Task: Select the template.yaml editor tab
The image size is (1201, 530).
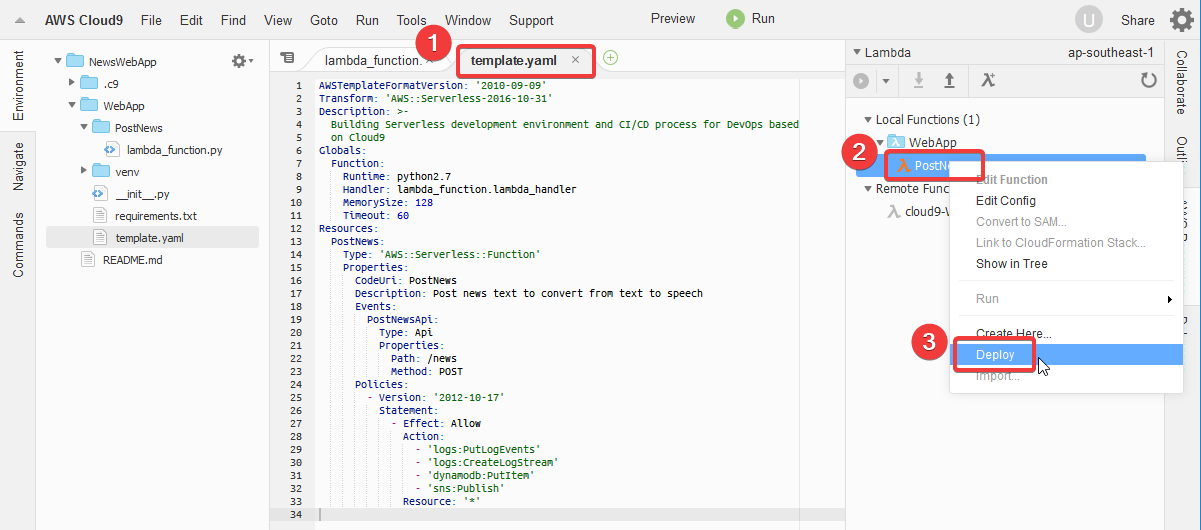Action: (x=513, y=60)
